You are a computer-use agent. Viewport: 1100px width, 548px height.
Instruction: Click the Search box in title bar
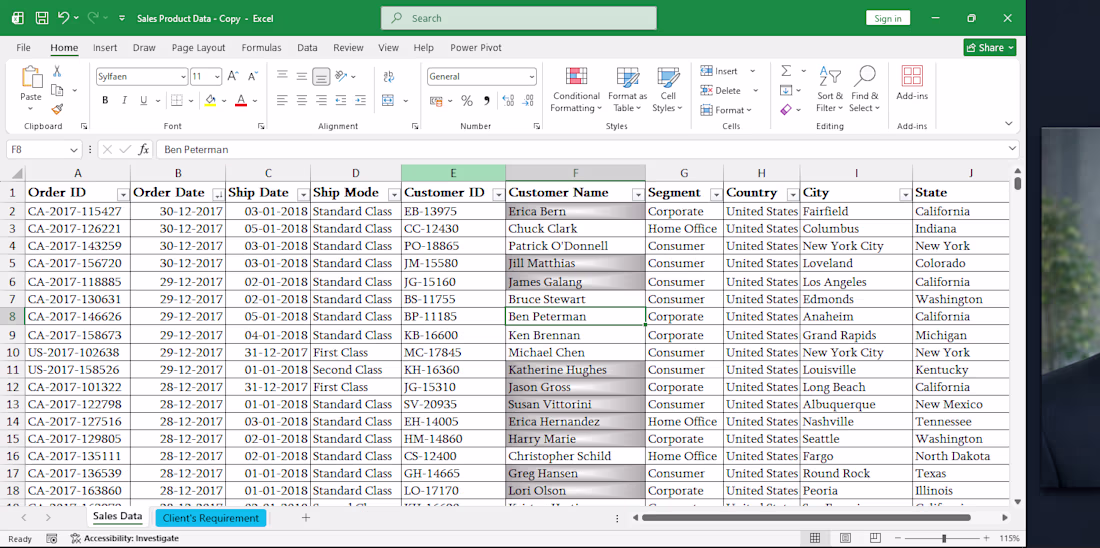tap(518, 18)
